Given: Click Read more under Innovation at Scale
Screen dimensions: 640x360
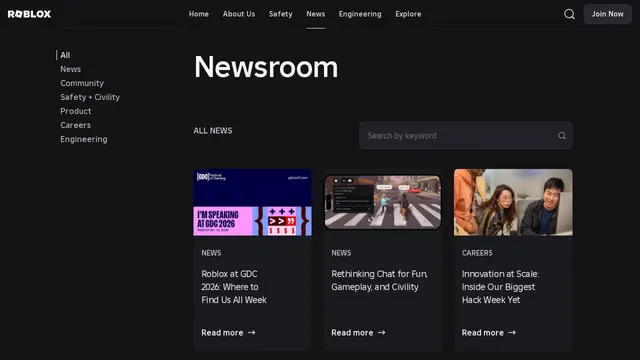Looking at the screenshot, I should click(482, 333).
